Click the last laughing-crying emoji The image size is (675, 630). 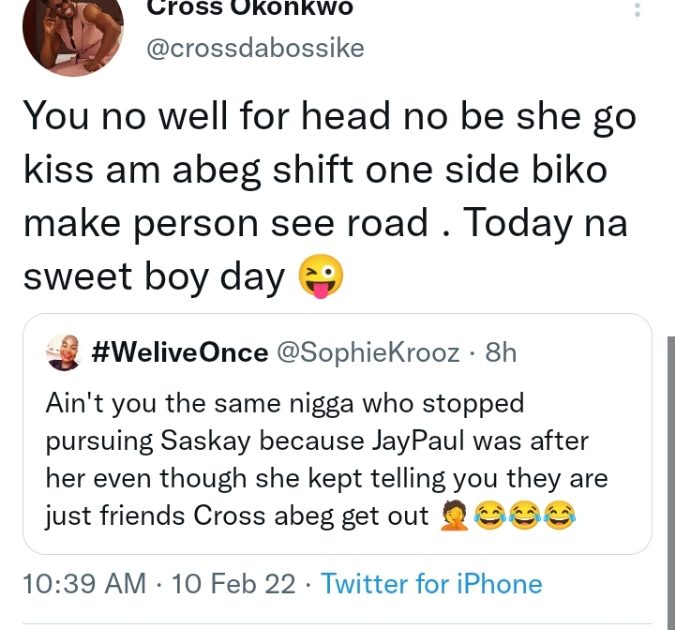tap(559, 518)
